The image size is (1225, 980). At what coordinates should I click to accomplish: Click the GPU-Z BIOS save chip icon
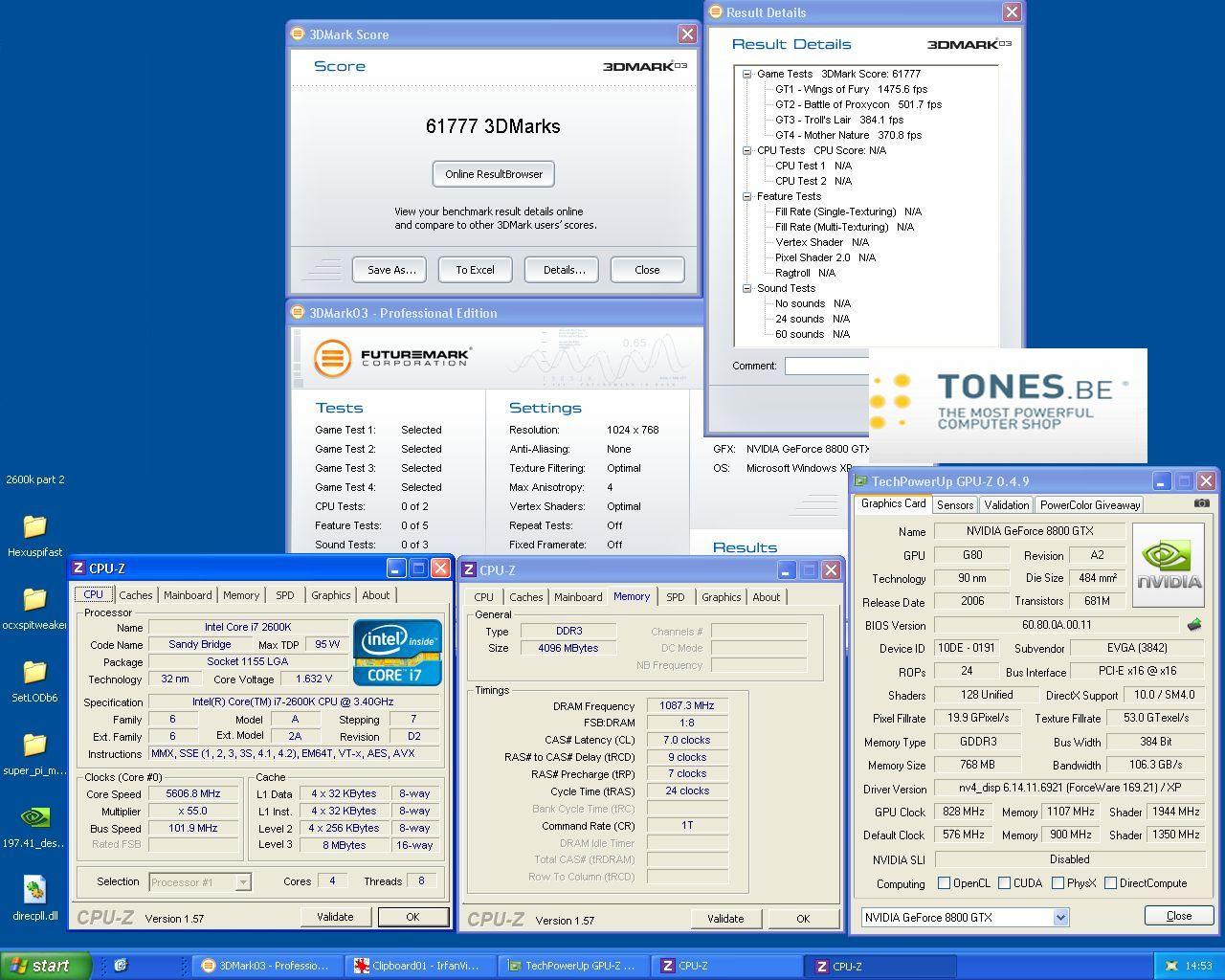[1194, 625]
